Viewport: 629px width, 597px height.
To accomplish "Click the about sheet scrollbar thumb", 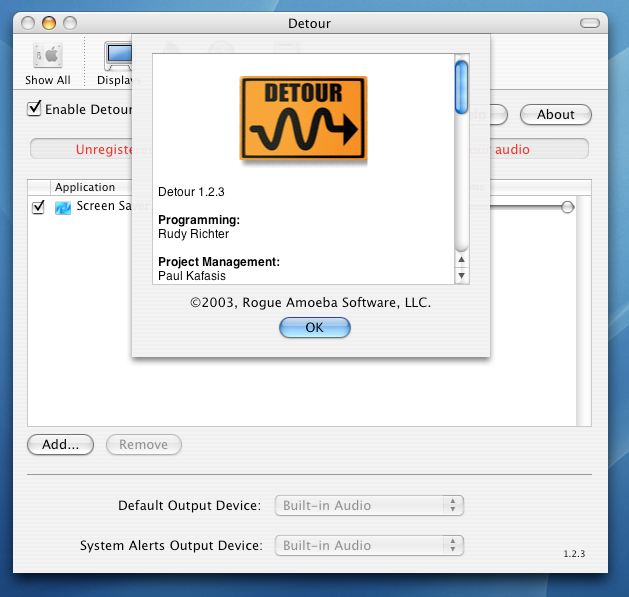I will click(461, 87).
